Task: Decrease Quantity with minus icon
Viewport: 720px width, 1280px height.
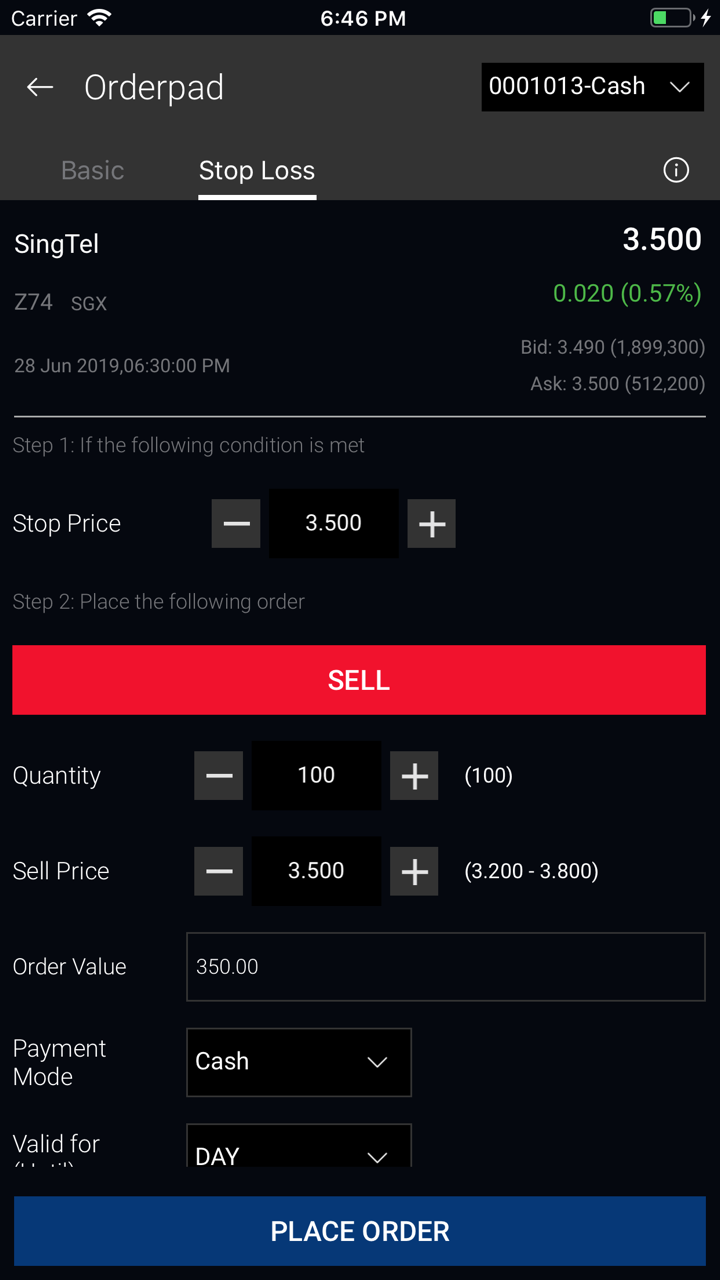Action: click(219, 776)
